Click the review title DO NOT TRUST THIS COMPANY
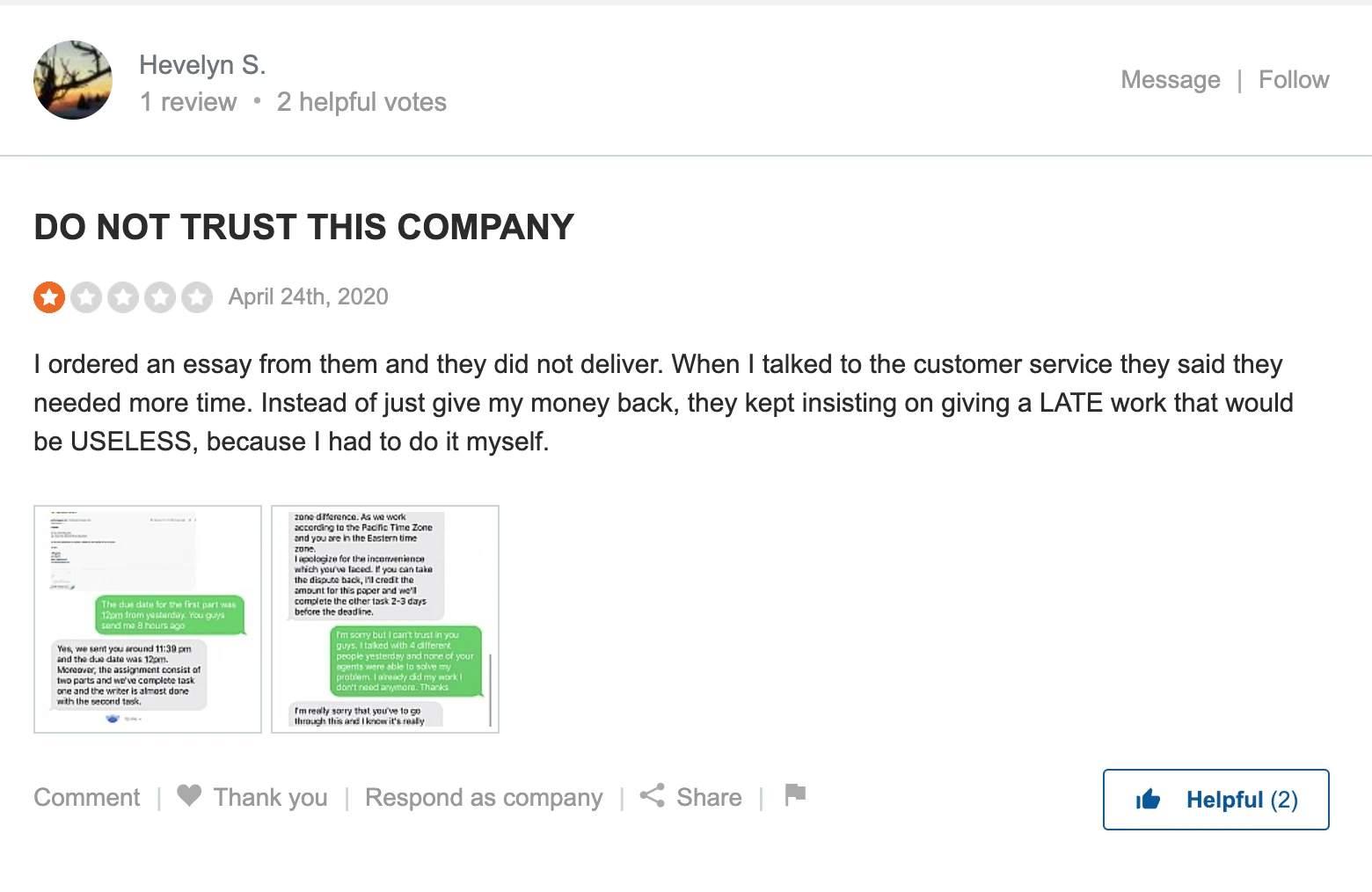Image resolution: width=1372 pixels, height=892 pixels. pyautogui.click(x=303, y=227)
